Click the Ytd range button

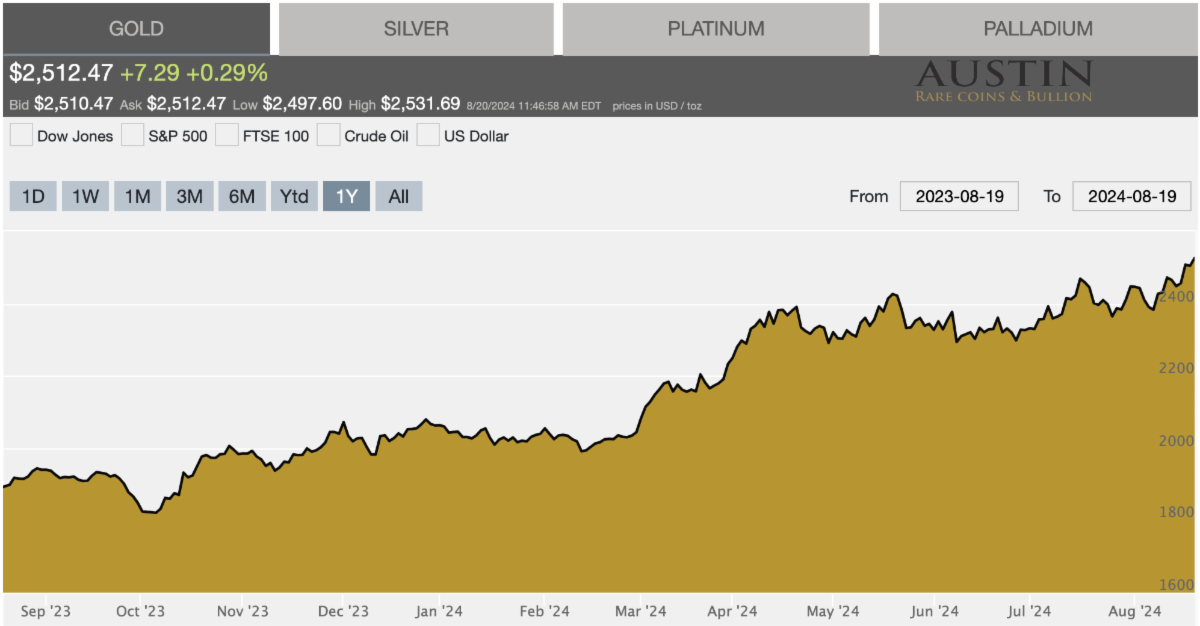point(294,196)
